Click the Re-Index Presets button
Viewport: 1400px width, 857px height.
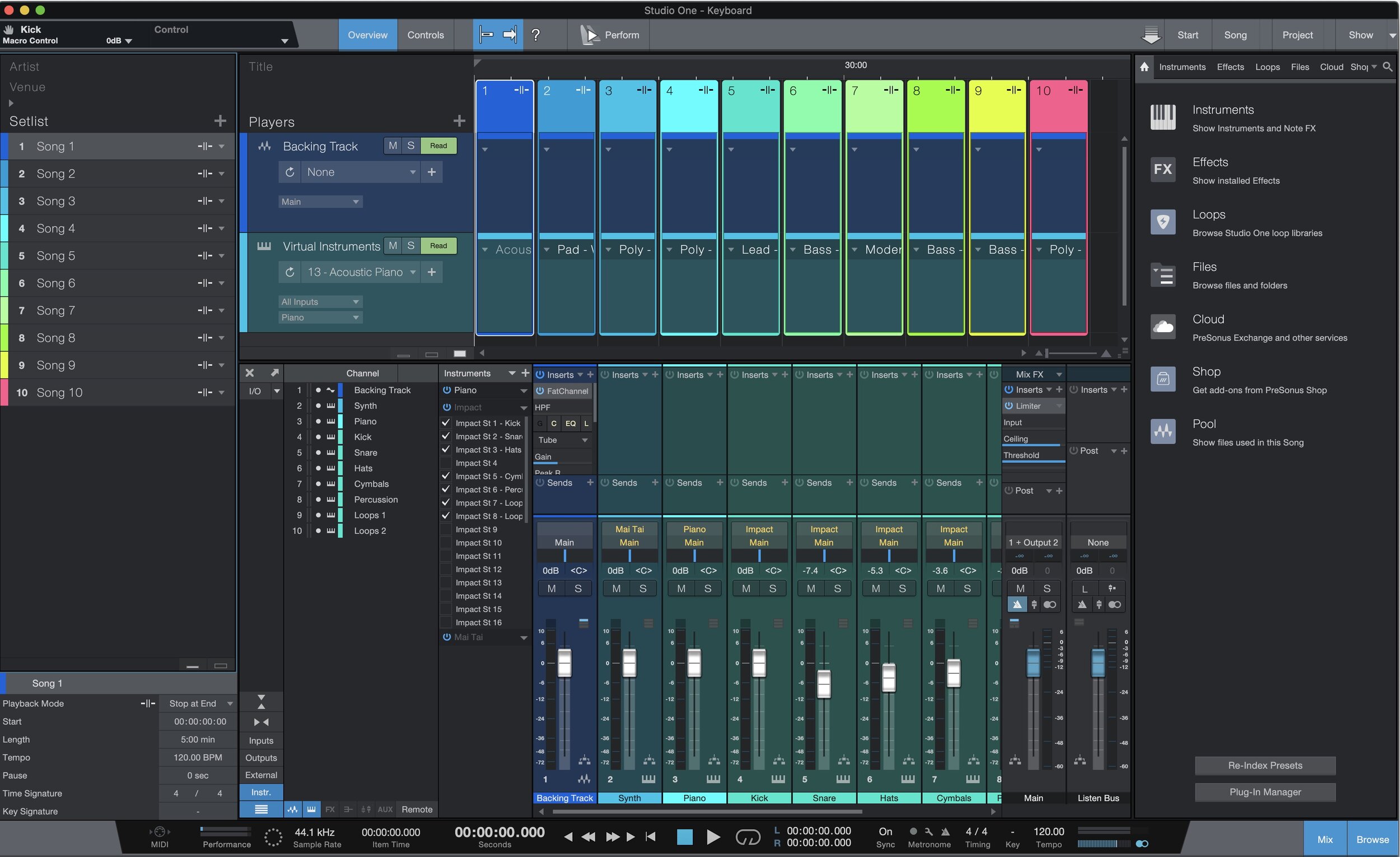(1265, 765)
